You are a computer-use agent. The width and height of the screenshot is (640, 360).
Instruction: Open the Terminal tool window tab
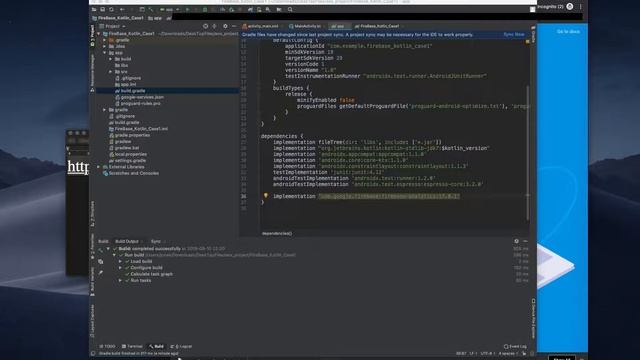coord(132,346)
